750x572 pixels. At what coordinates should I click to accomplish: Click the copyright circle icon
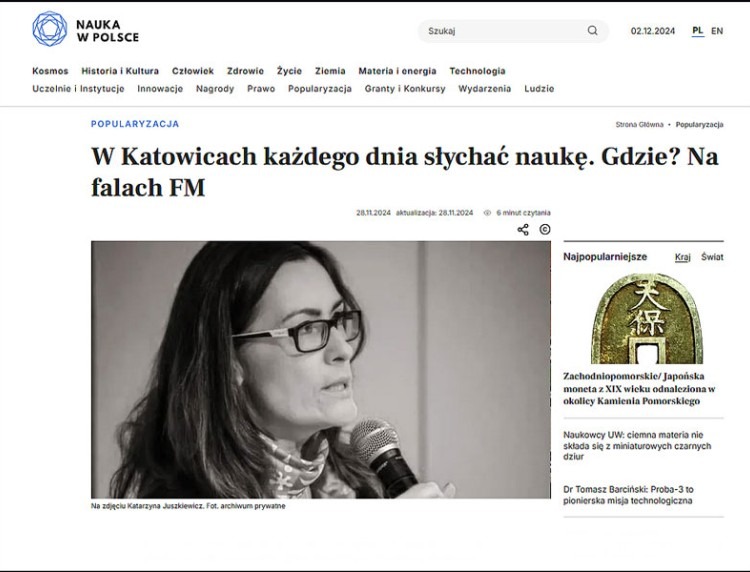click(545, 230)
